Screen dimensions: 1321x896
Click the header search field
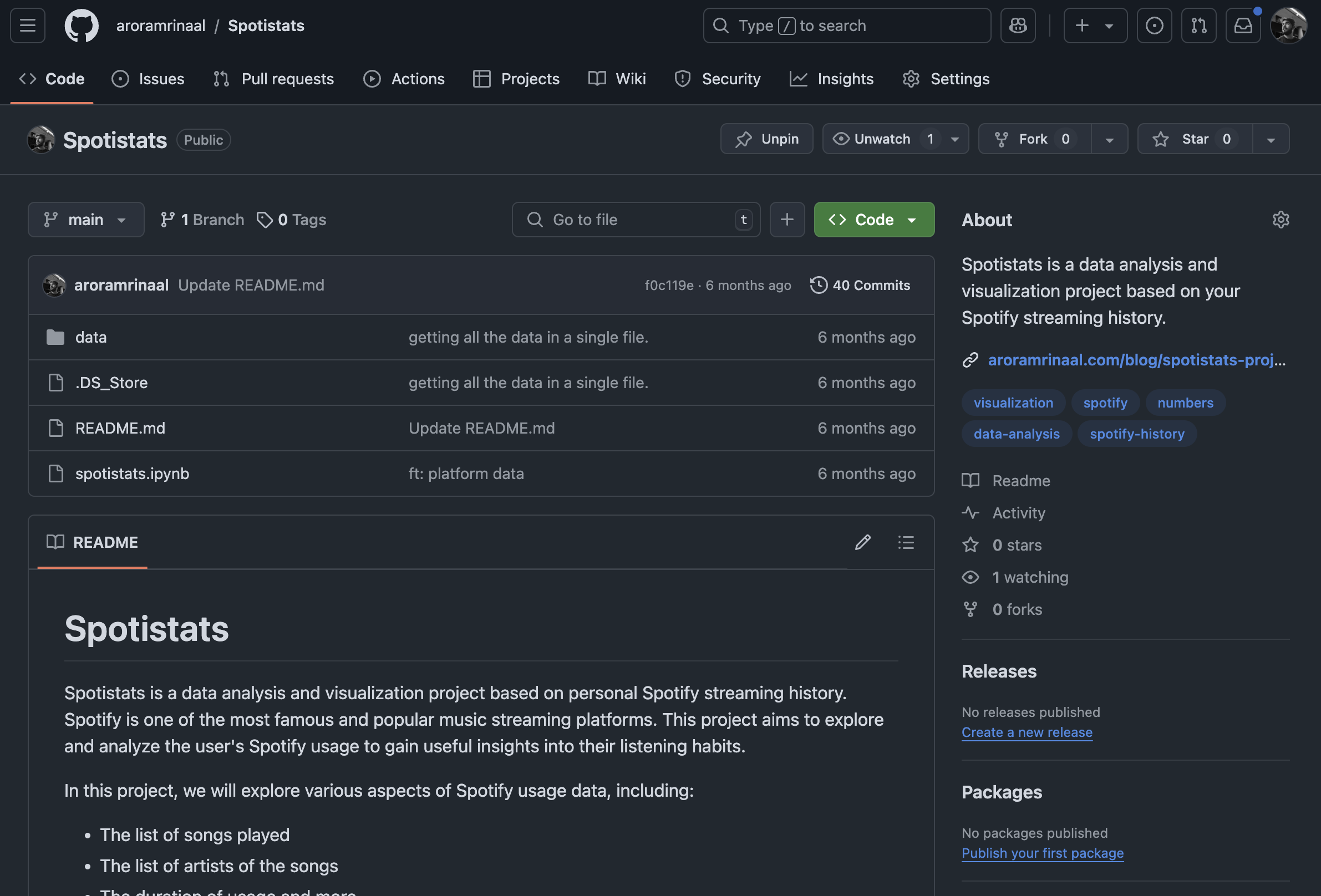click(846, 26)
